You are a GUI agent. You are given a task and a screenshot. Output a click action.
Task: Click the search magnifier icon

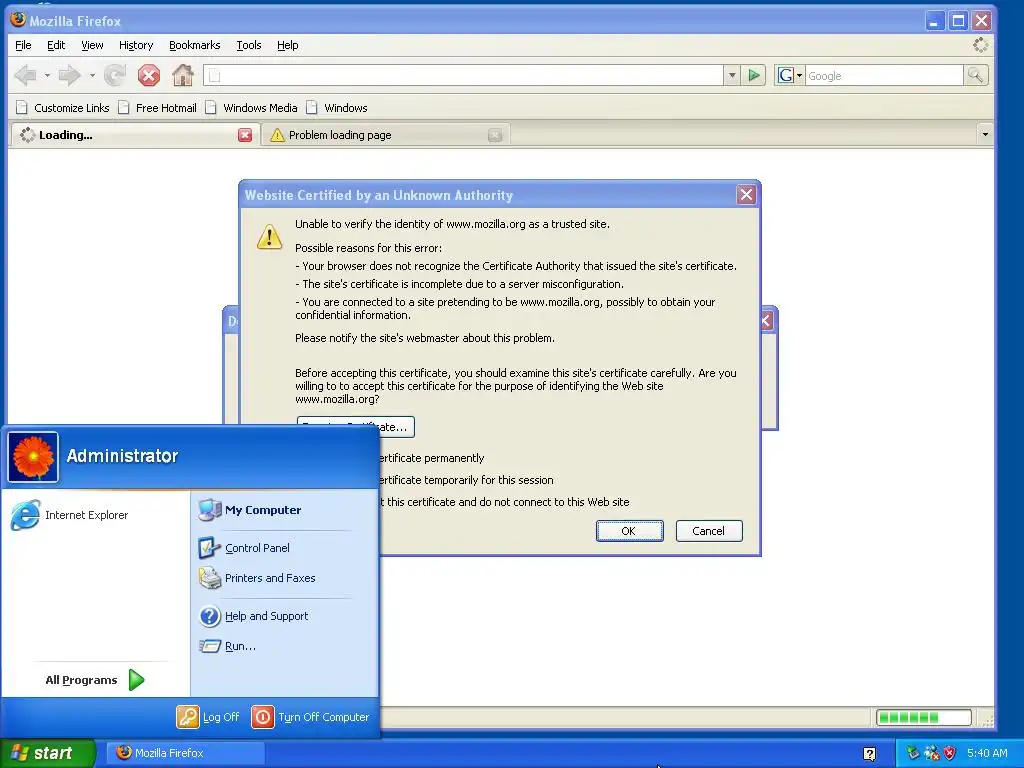click(x=976, y=76)
